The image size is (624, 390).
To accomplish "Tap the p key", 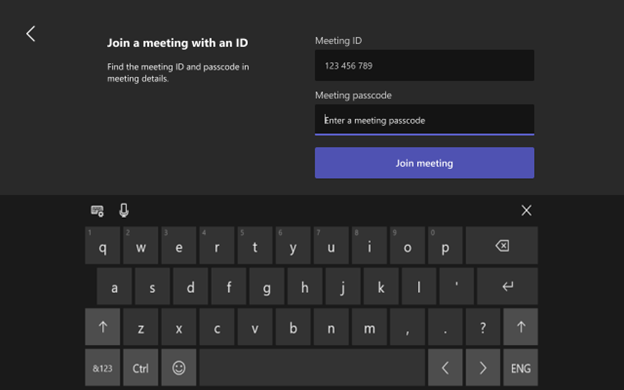I will (445, 246).
